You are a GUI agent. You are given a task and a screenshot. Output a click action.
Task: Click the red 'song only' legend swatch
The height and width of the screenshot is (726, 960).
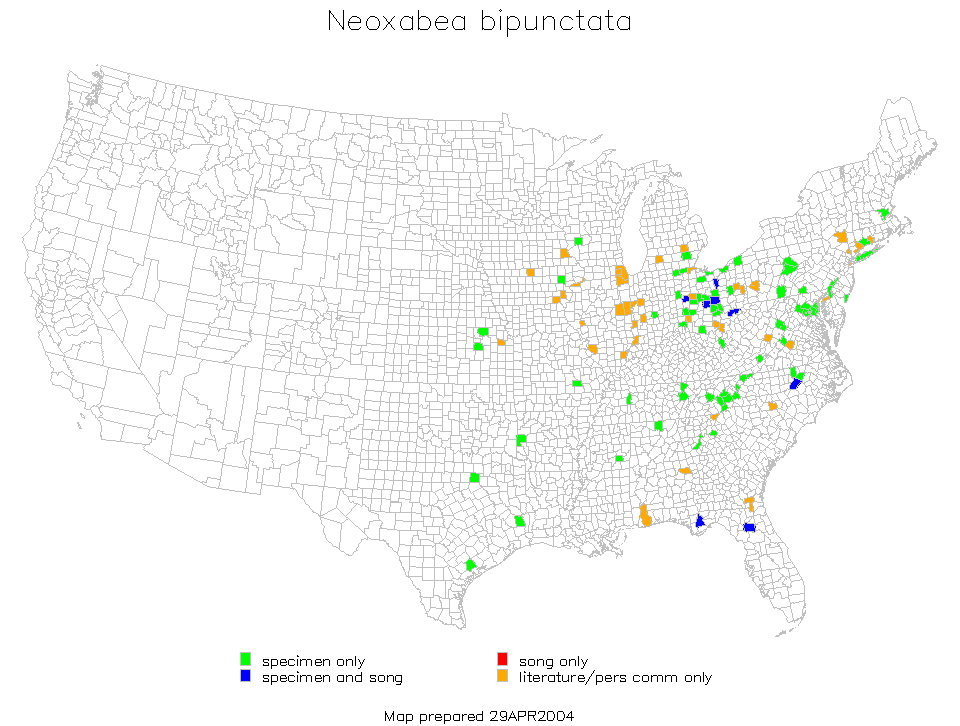coord(502,660)
